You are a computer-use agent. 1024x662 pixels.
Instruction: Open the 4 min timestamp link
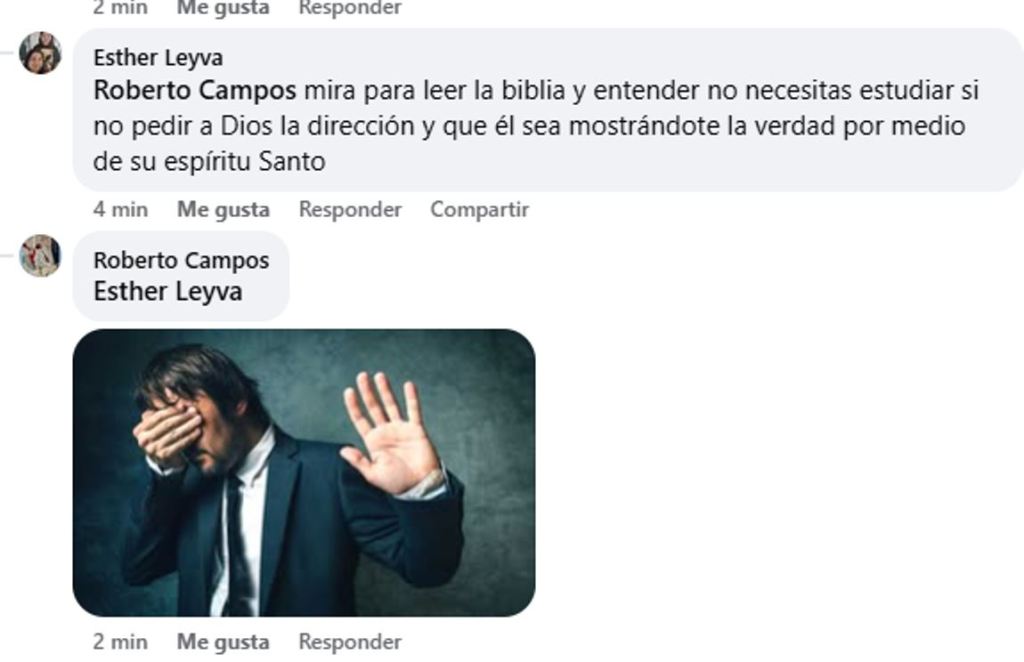click(120, 210)
